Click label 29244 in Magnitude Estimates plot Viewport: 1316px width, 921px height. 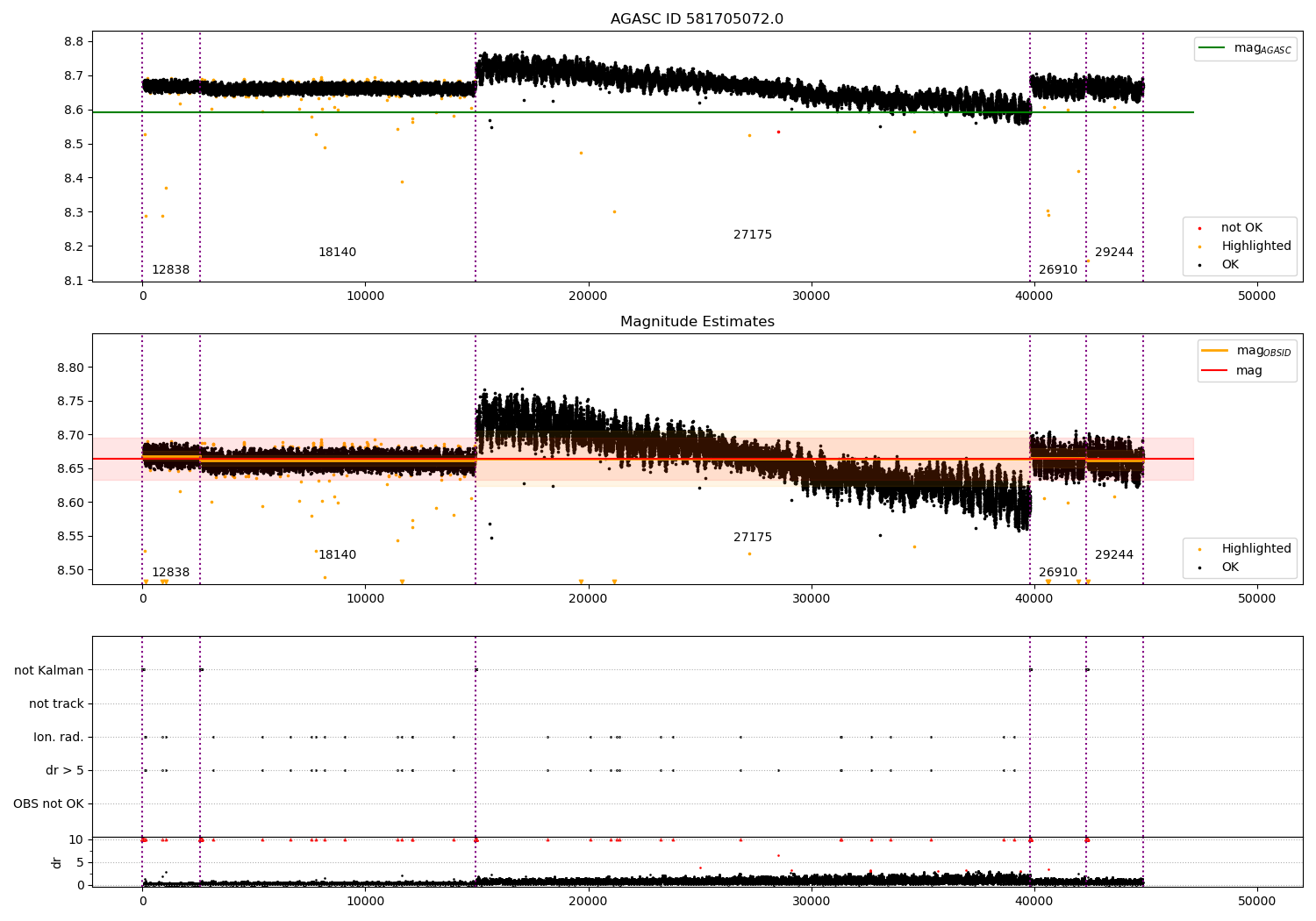click(1114, 555)
